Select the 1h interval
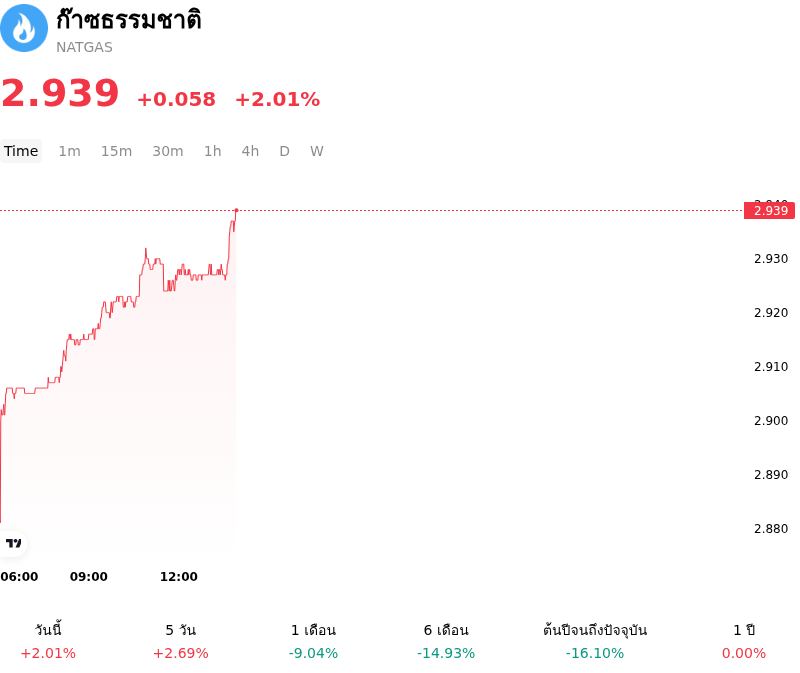Screen dimensions: 800x673 [x=213, y=151]
